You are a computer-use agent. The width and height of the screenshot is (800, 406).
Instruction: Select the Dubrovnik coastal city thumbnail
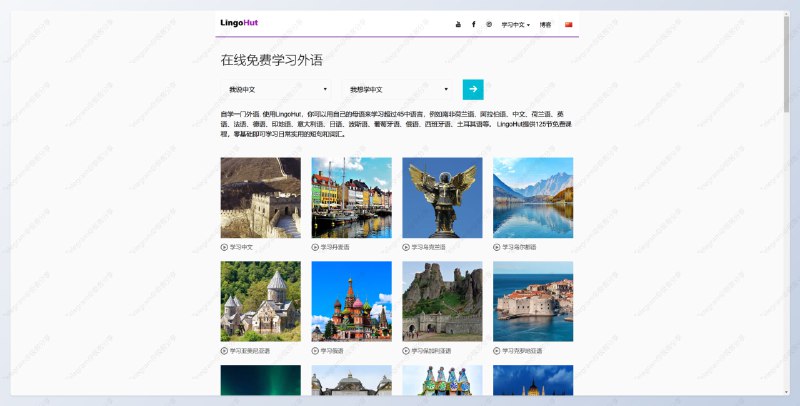533,301
